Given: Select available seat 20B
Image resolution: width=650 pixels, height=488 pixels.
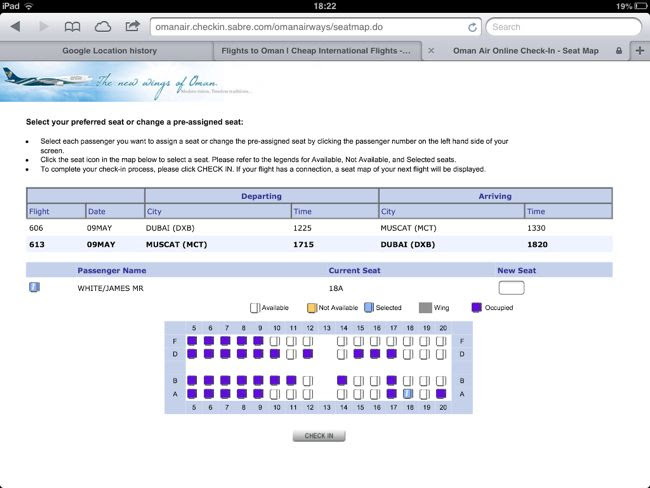Looking at the screenshot, I should point(441,381).
